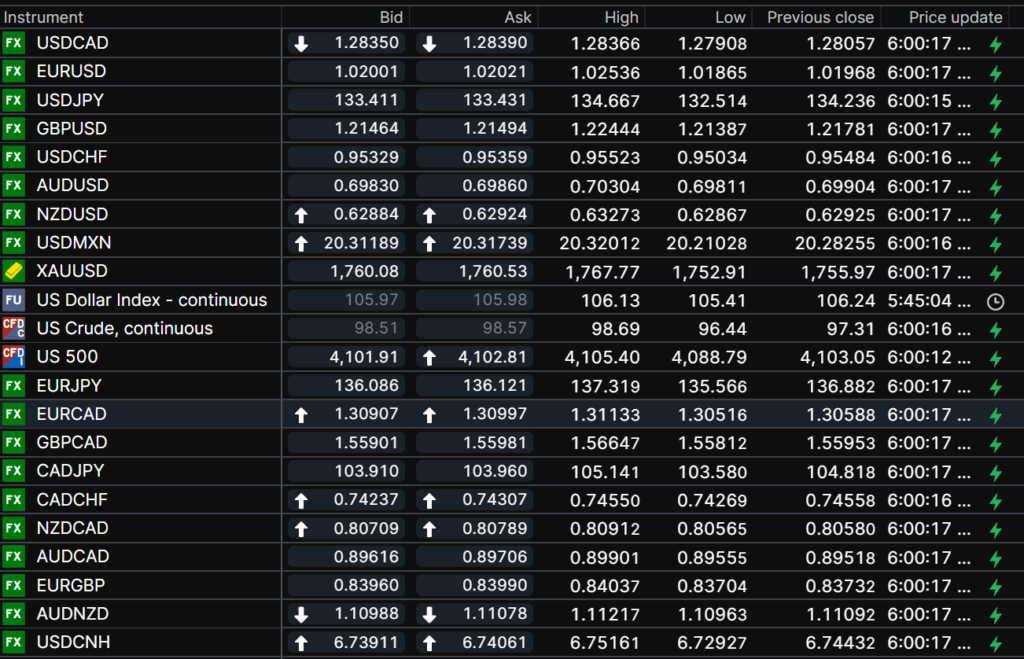Click the gold bar icon for XAUUSD
Screen dimensions: 1024x659
click(13, 271)
